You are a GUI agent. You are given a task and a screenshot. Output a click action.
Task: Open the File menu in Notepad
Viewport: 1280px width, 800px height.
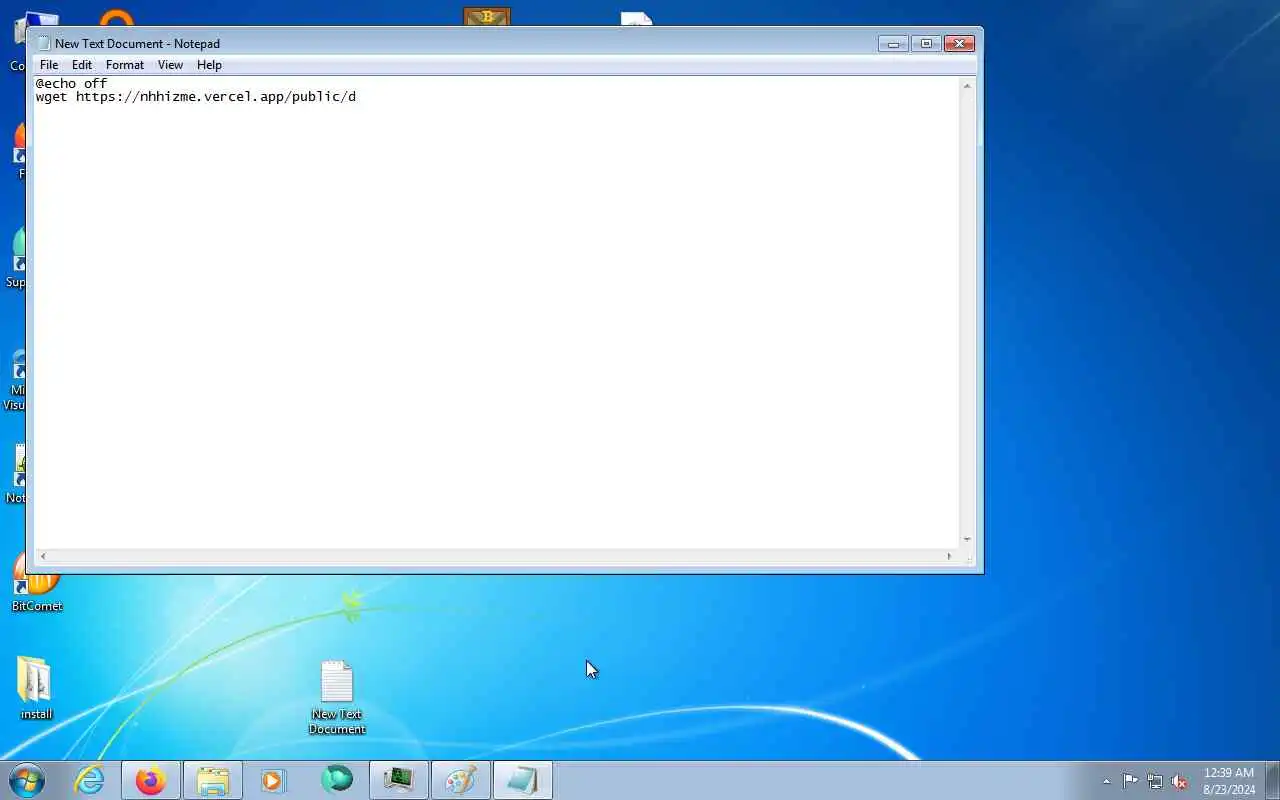click(x=49, y=65)
